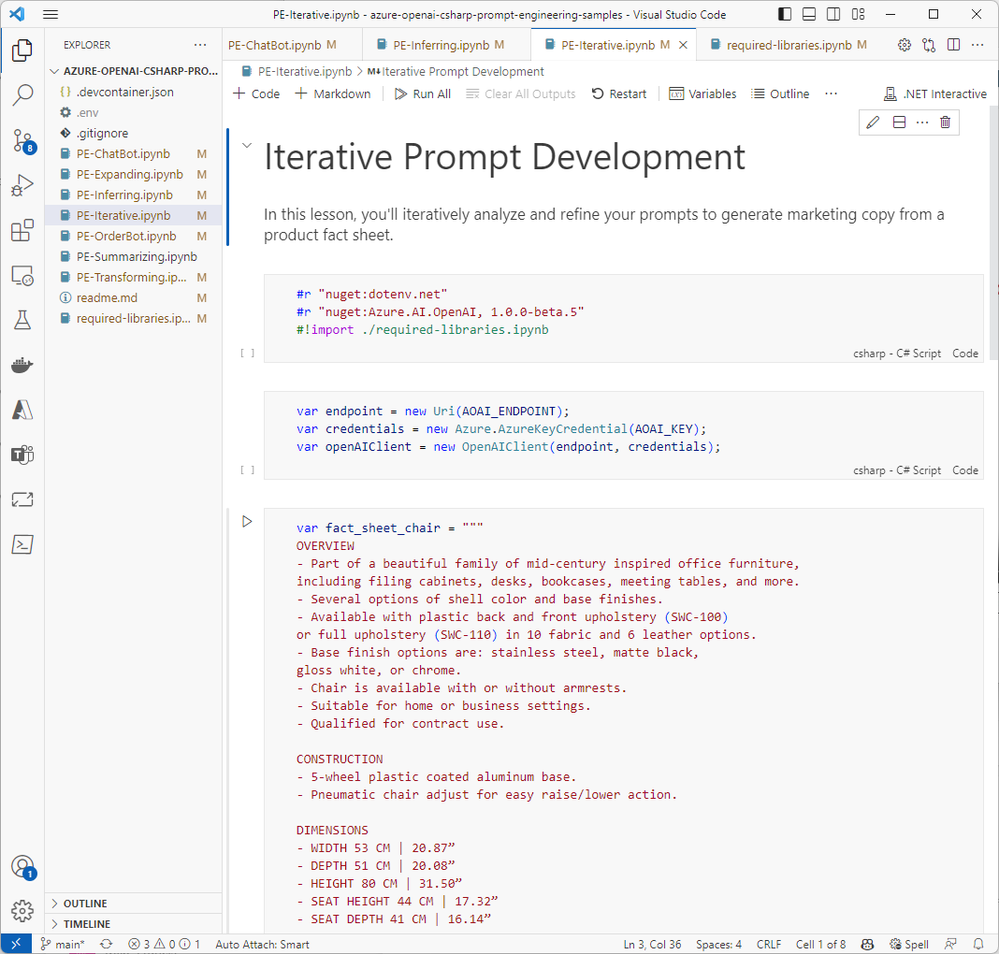Switch to the required-libraries.ipynb tab
Screen dimensions: 999x954
[x=789, y=45]
